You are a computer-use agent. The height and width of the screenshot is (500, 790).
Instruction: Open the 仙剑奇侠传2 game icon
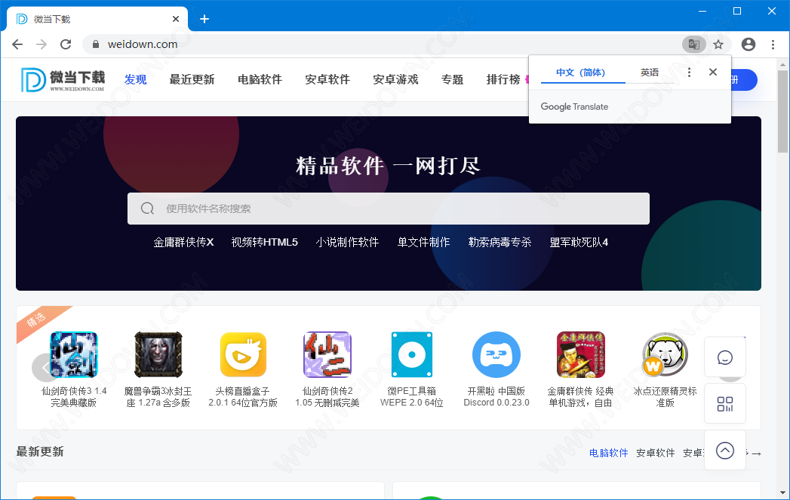[327, 354]
